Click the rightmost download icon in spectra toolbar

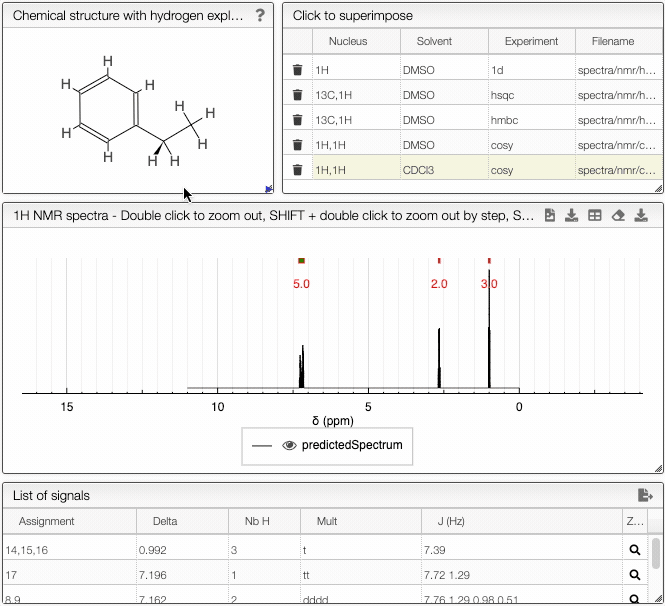coord(642,216)
